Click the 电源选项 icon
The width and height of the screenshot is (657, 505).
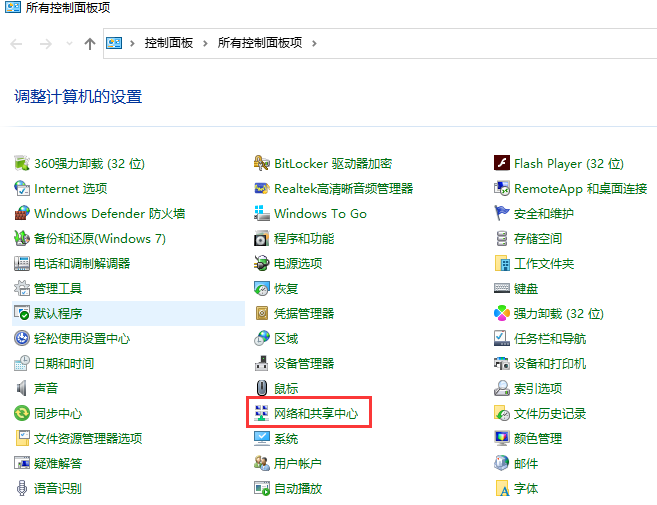[x=262, y=263]
